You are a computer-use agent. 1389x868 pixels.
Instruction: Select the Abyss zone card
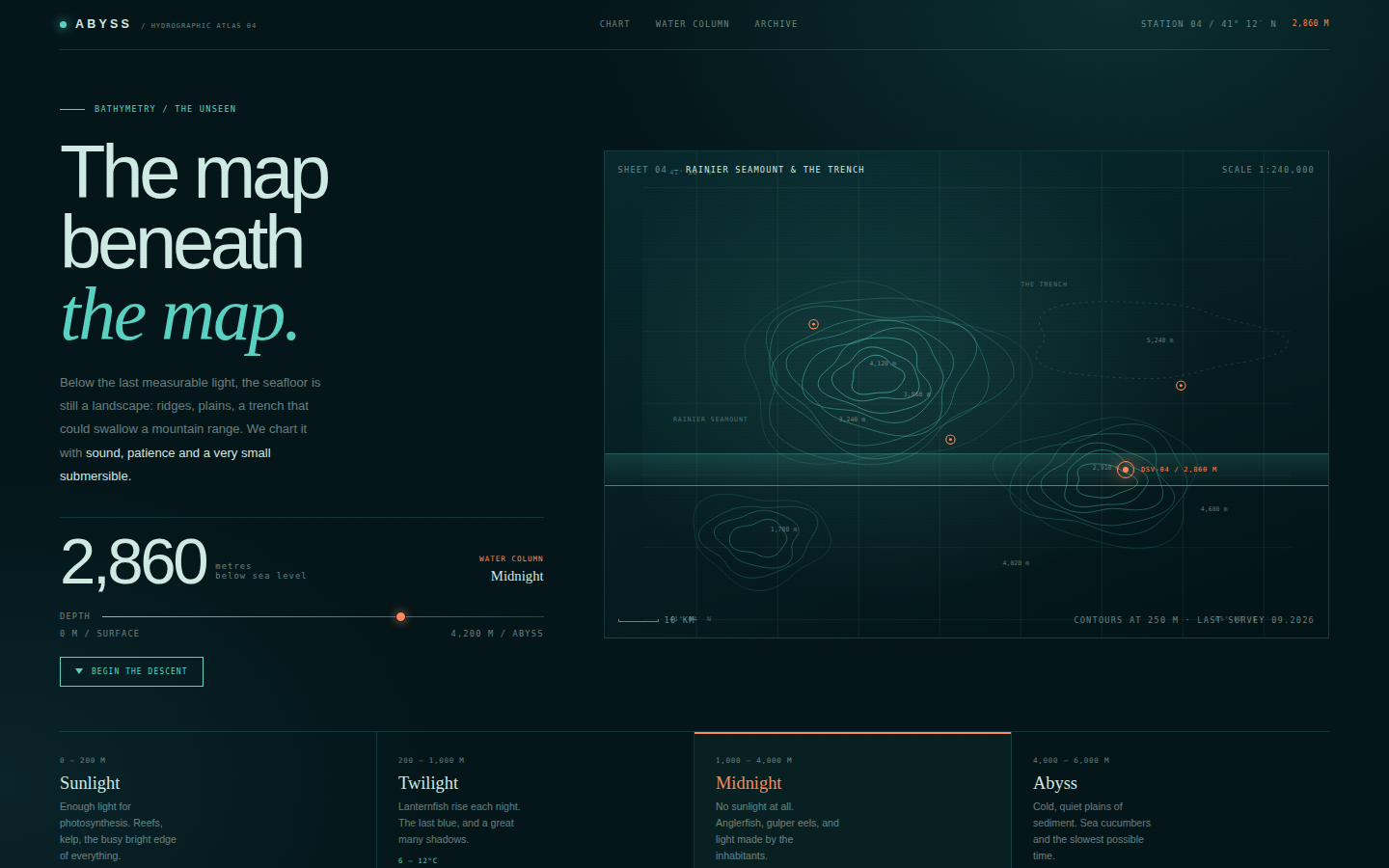pos(1170,800)
